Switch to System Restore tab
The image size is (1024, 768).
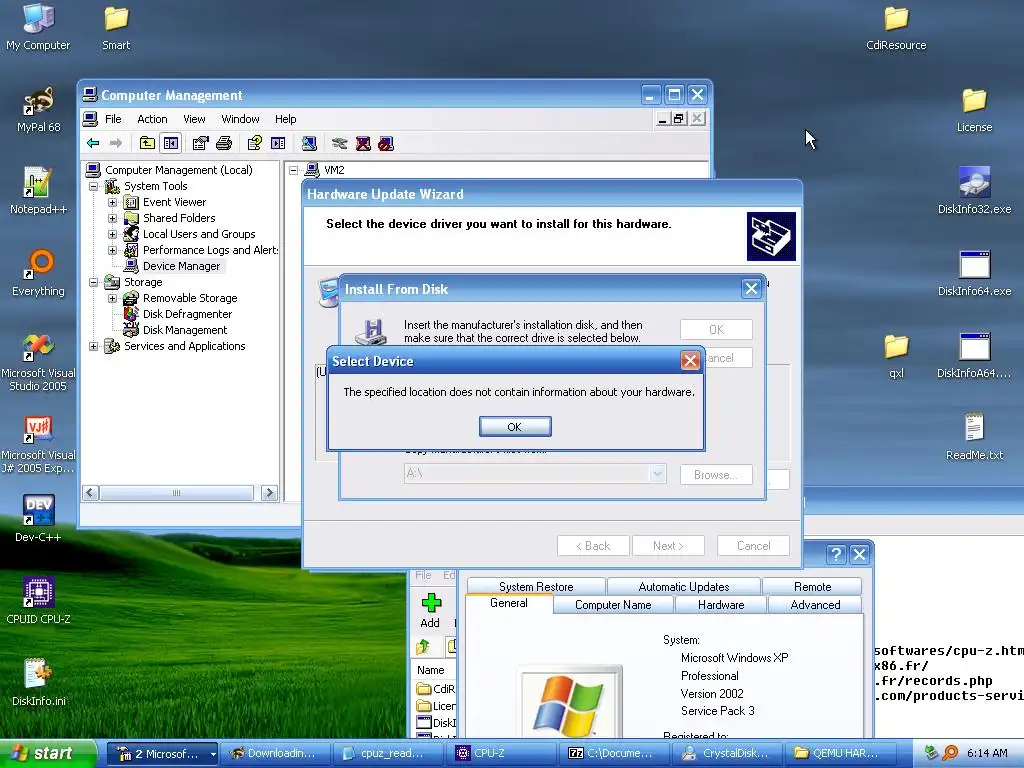coord(536,586)
